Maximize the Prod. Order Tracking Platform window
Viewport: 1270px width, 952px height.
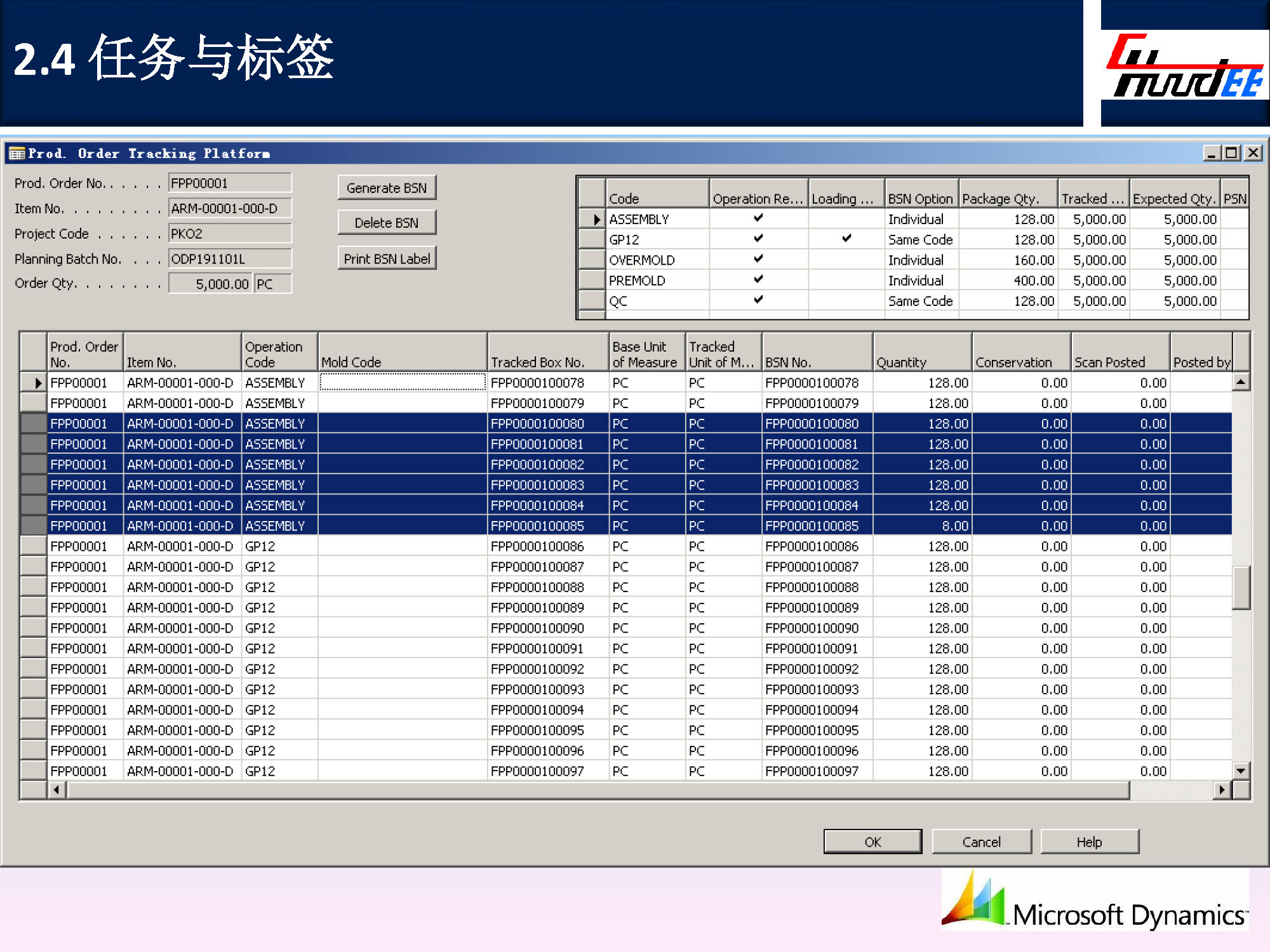click(1232, 153)
